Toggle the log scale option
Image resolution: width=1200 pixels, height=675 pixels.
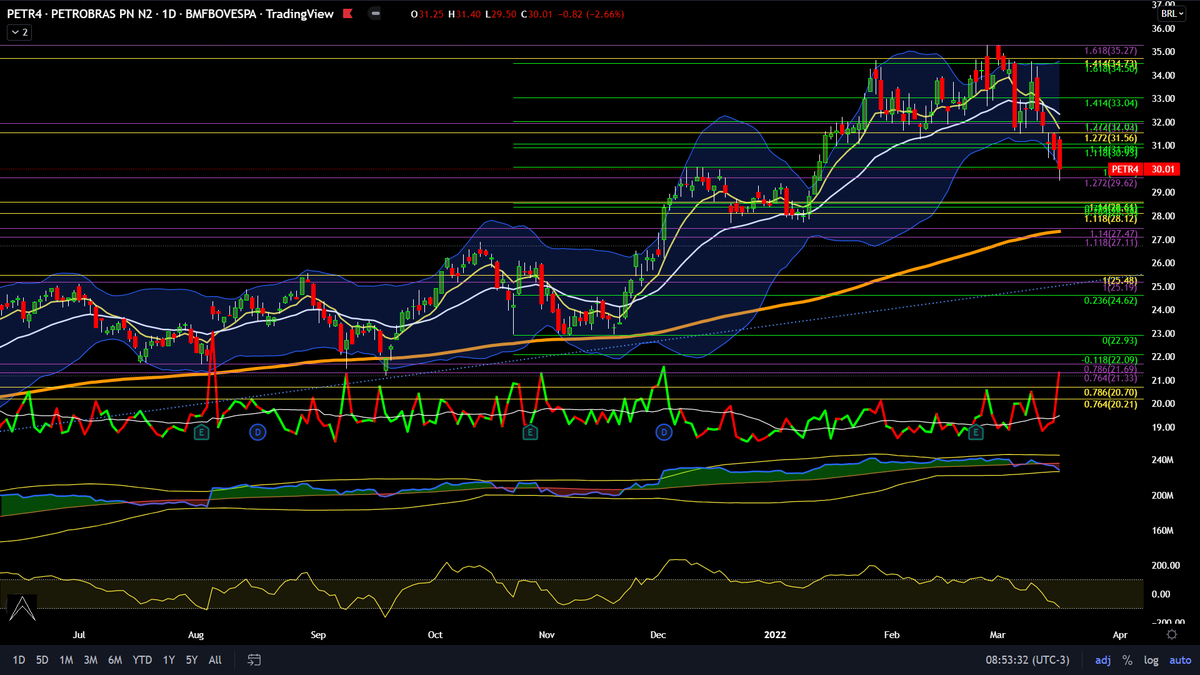(x=1149, y=660)
